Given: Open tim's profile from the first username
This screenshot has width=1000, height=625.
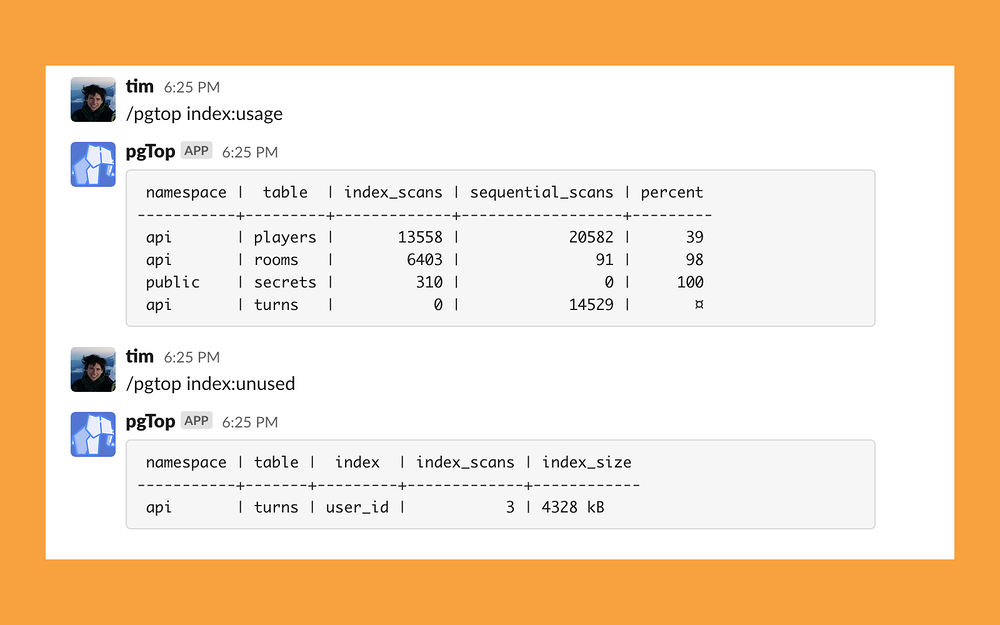Looking at the screenshot, I should pos(140,86).
